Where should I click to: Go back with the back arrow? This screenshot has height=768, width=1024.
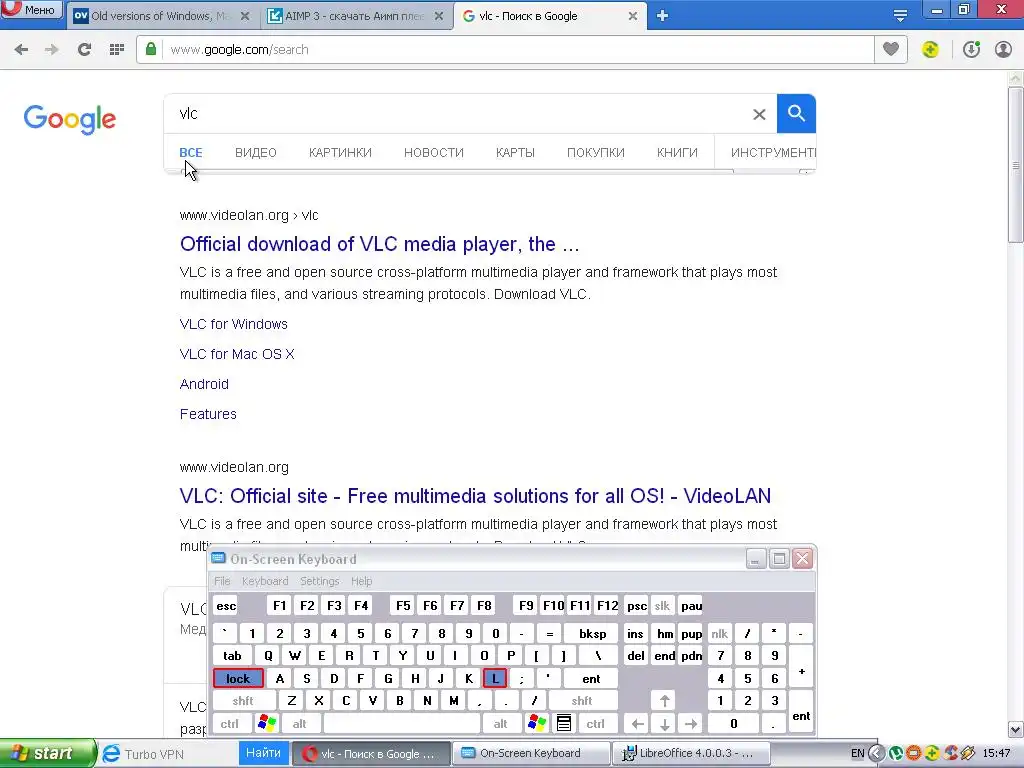21,50
